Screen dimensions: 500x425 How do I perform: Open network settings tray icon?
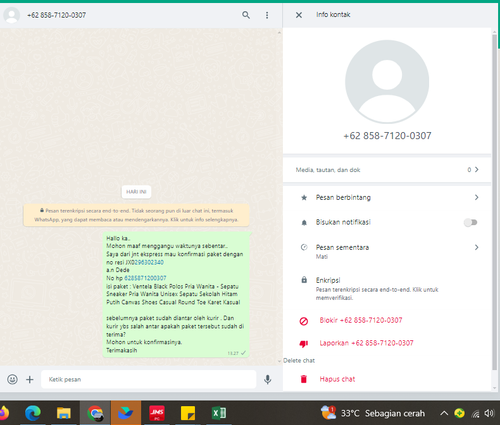475,414
